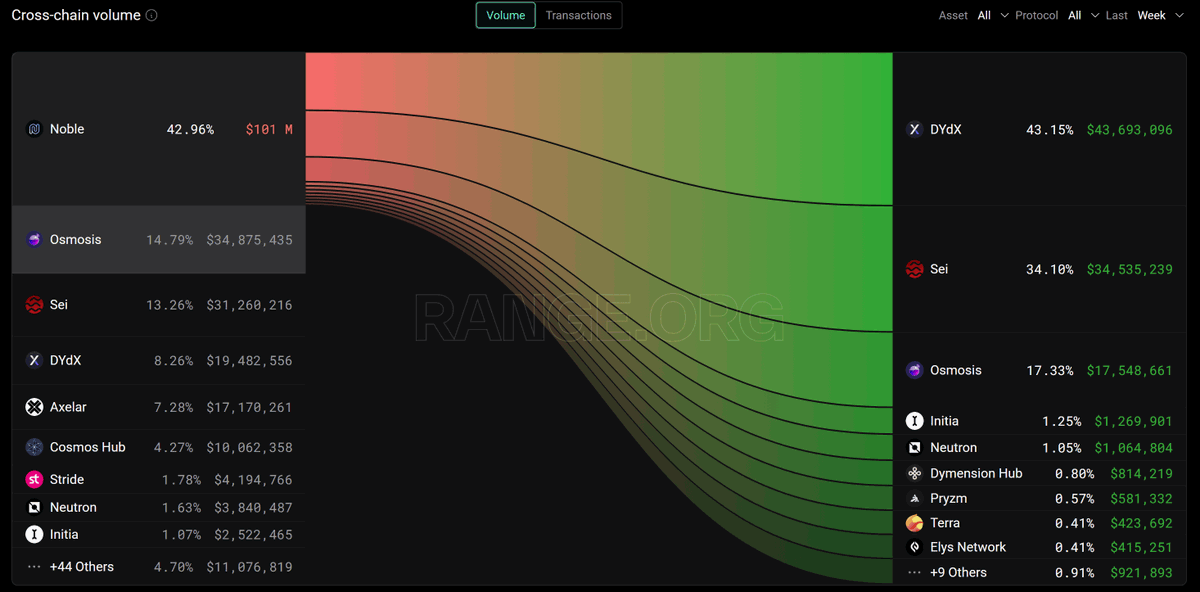The height and width of the screenshot is (592, 1200).
Task: Click the DYdX icon in source list
Action: click(34, 360)
